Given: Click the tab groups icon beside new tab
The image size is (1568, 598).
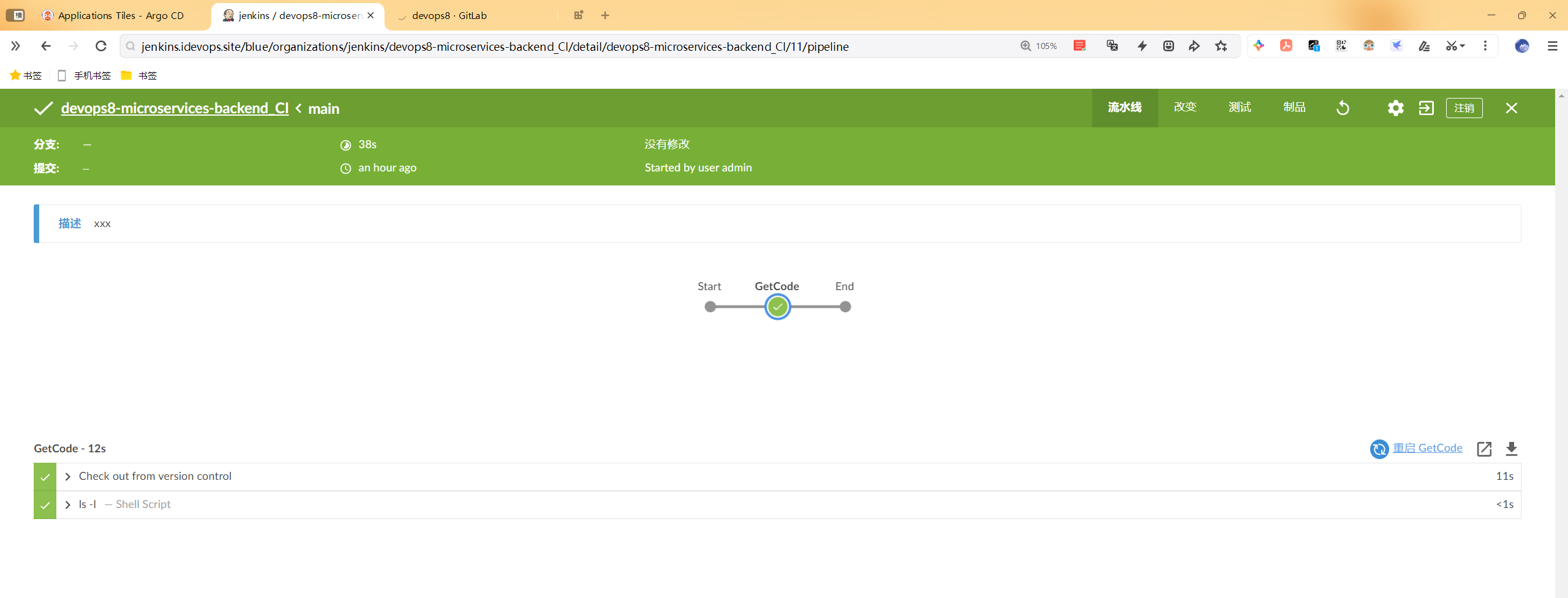Looking at the screenshot, I should (x=578, y=15).
